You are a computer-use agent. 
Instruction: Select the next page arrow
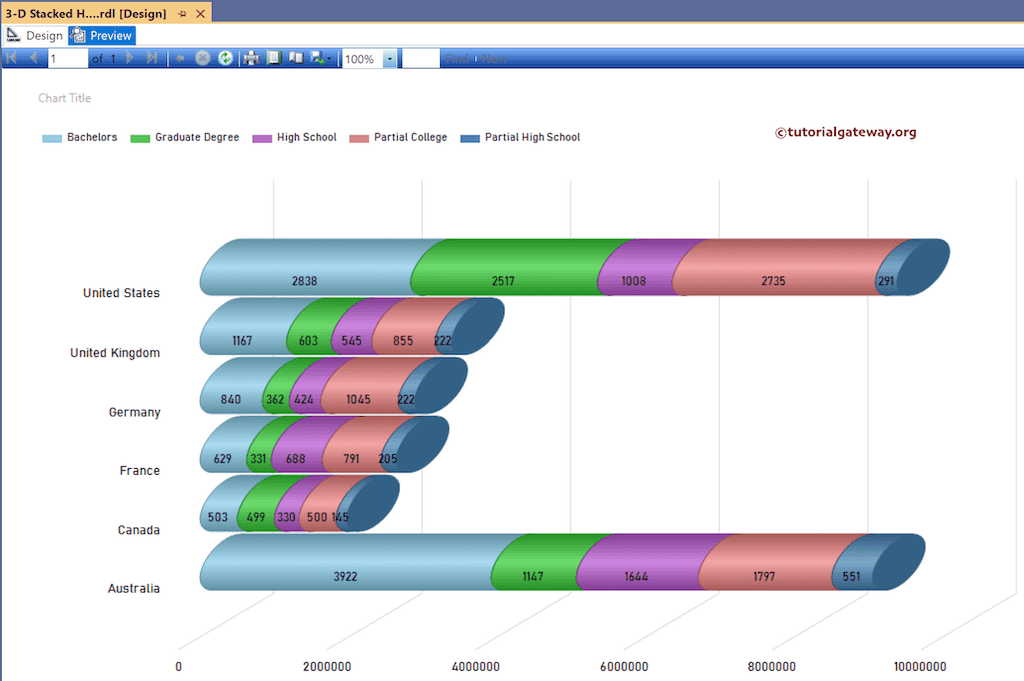coord(129,57)
